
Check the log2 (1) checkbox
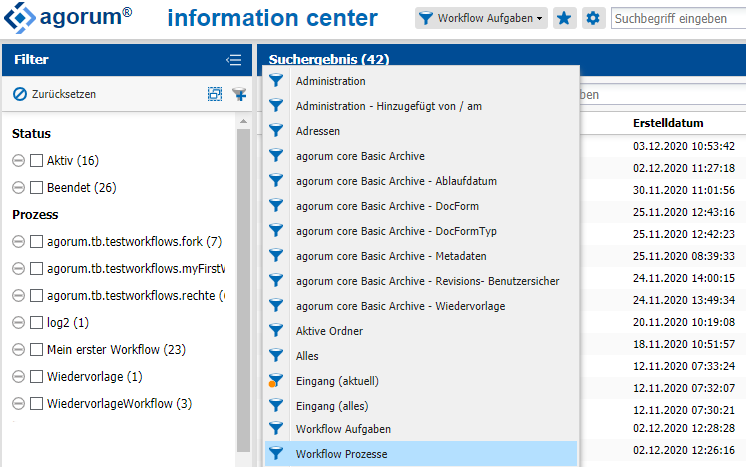[37, 323]
